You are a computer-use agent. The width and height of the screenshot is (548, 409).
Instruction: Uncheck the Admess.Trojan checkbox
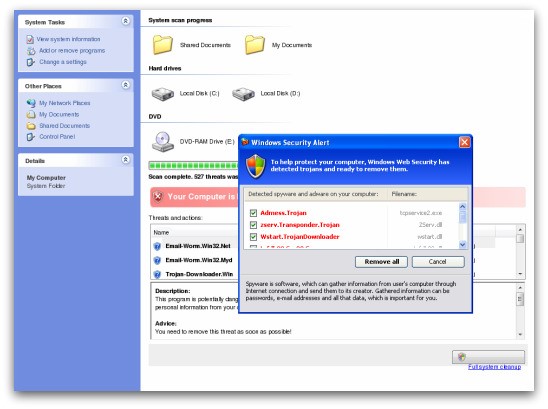tap(253, 213)
